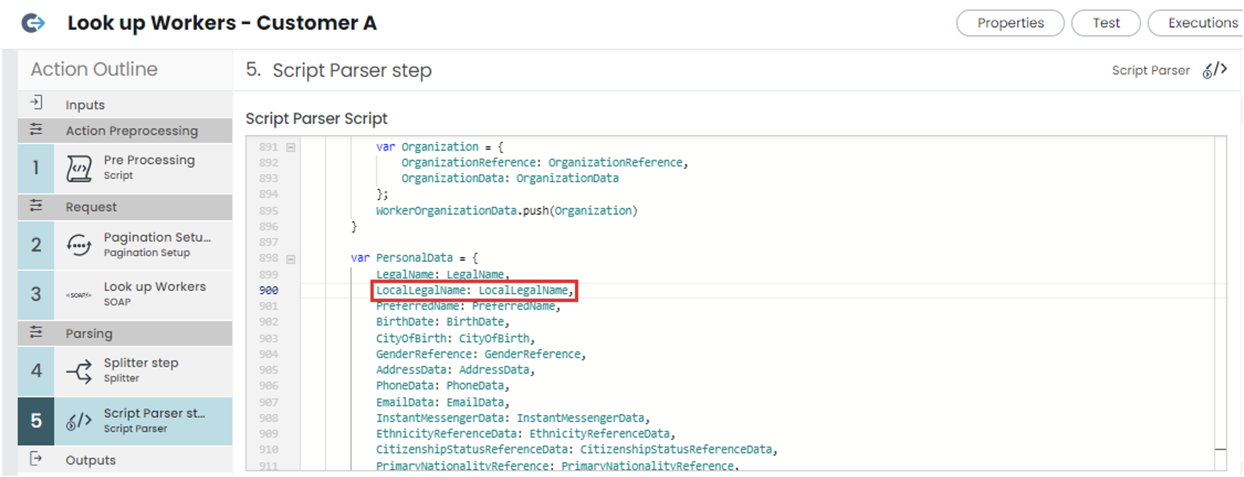Click the LegalName: LegalName line
1244x477 pixels.
click(443, 274)
